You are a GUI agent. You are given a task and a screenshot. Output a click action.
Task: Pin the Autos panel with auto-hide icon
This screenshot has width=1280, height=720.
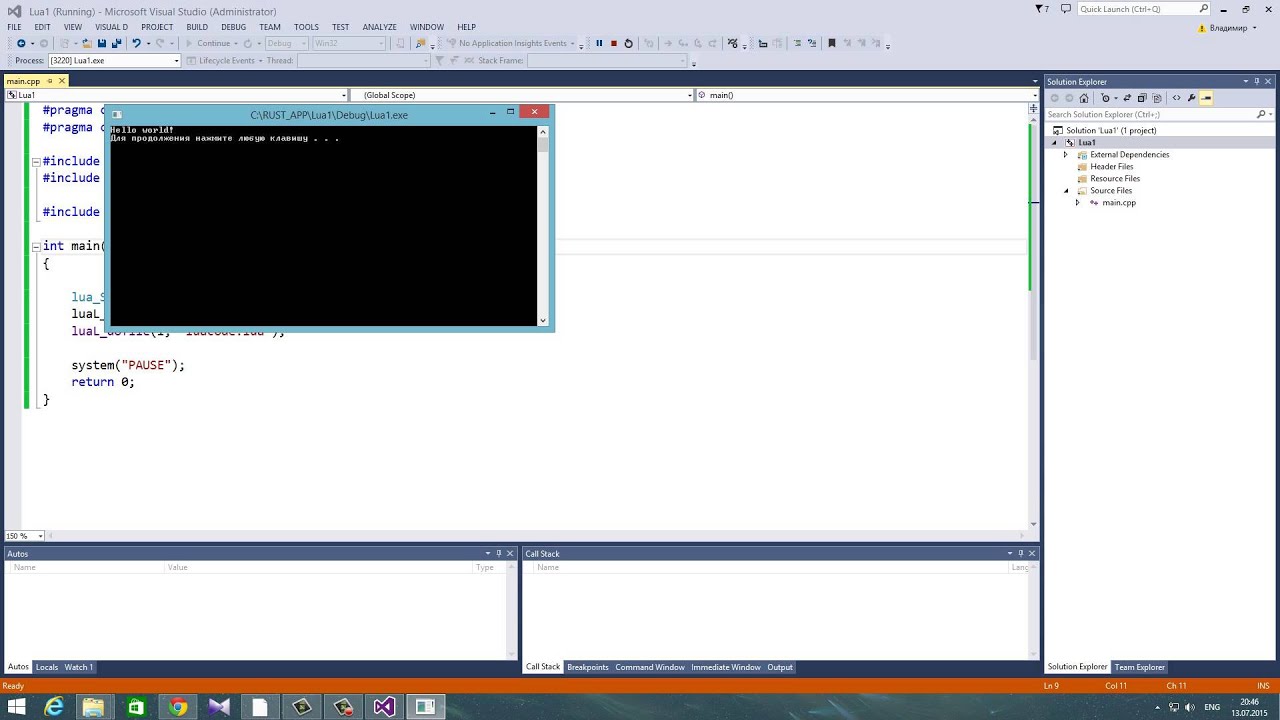(x=499, y=554)
